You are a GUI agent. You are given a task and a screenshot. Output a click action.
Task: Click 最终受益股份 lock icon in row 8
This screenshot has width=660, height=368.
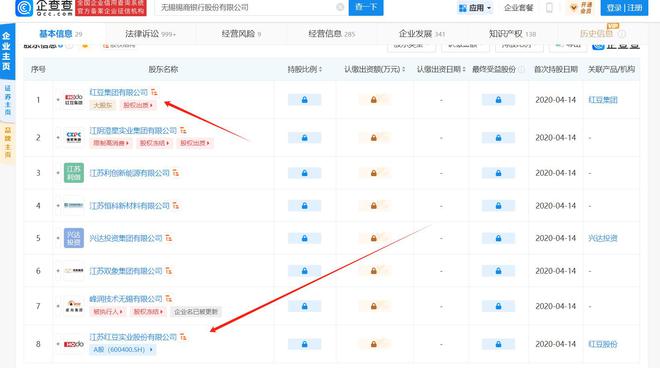click(x=498, y=344)
